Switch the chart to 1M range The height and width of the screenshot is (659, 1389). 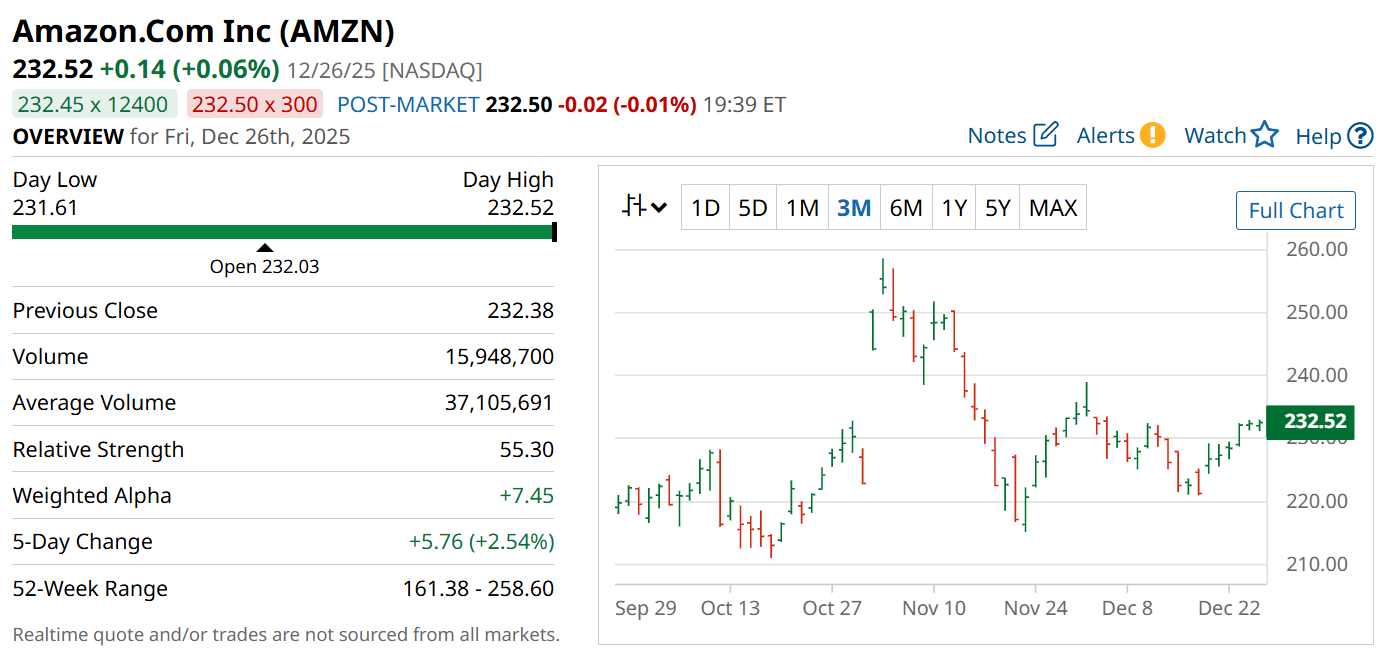(802, 208)
